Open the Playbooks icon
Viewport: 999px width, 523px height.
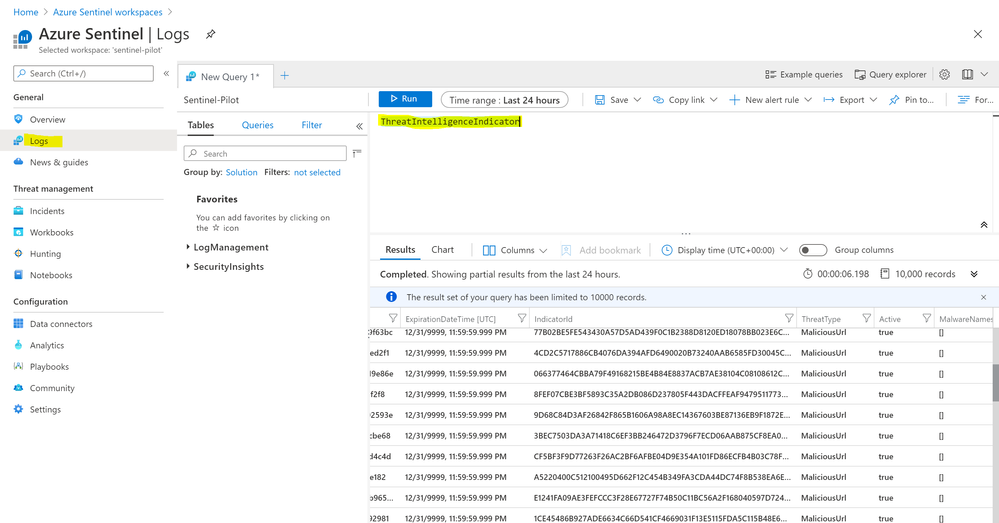(18, 366)
